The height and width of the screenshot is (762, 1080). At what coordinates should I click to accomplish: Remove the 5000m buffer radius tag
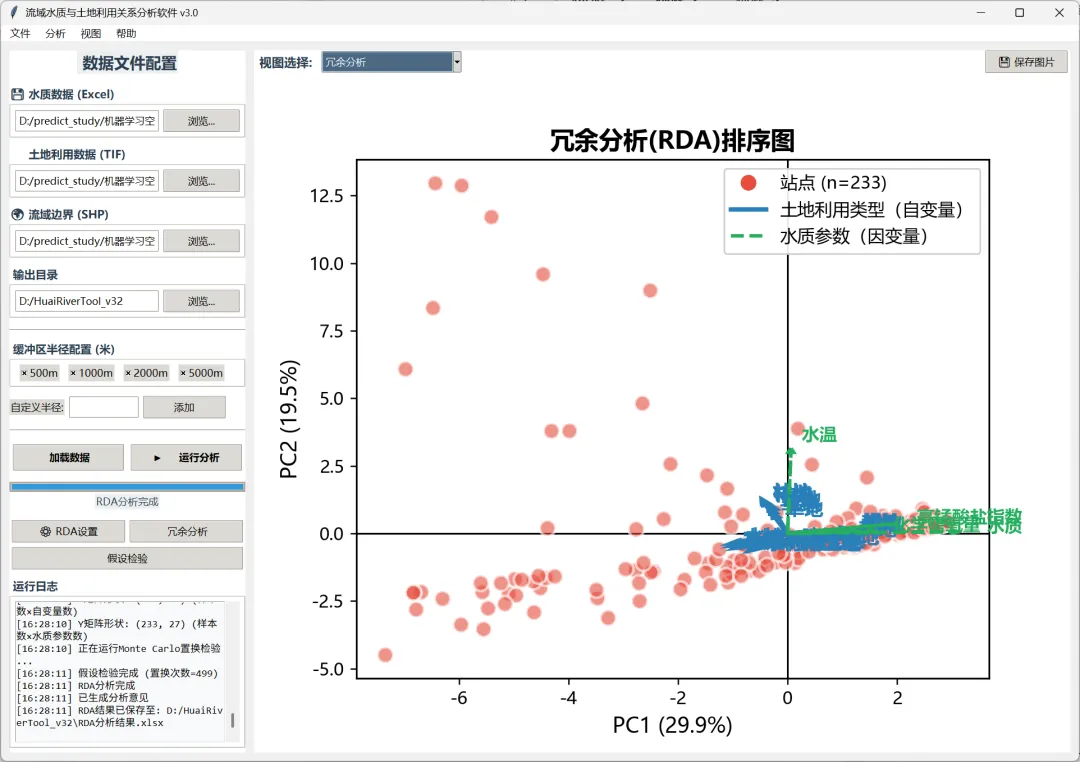pos(183,373)
